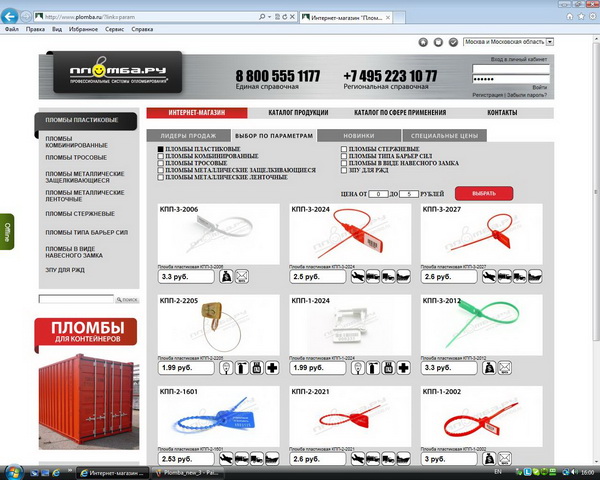Click the money bag icon under КПП-1-2002

489,459
